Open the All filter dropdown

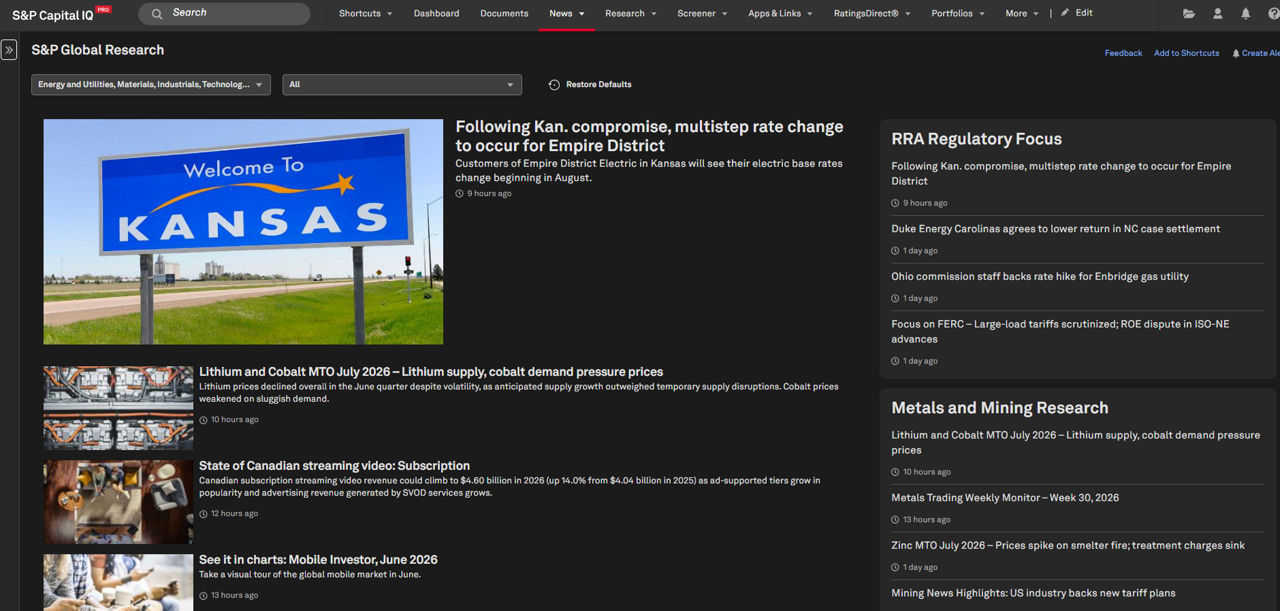[x=402, y=85]
